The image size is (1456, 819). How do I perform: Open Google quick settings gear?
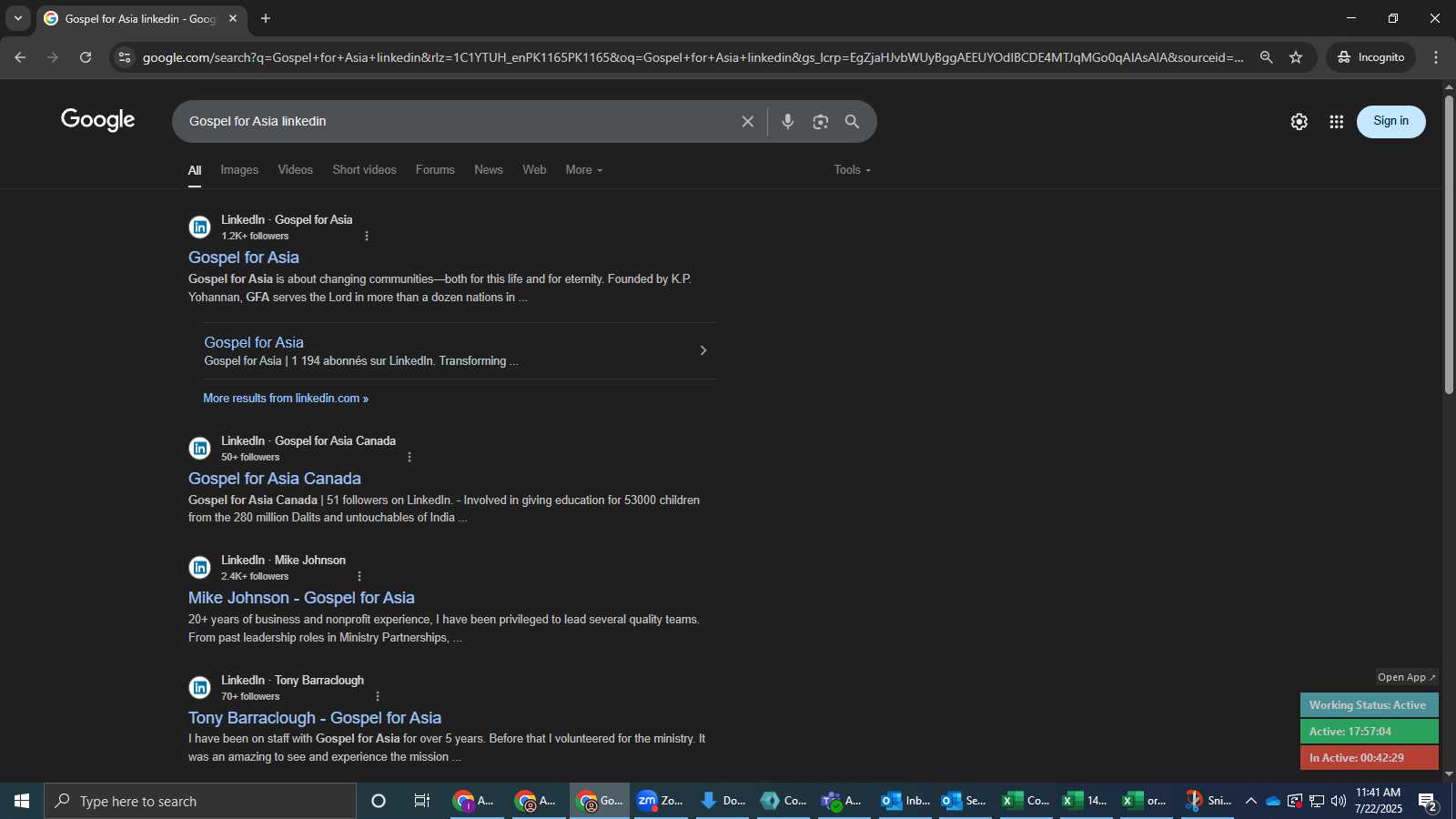[x=1299, y=121]
